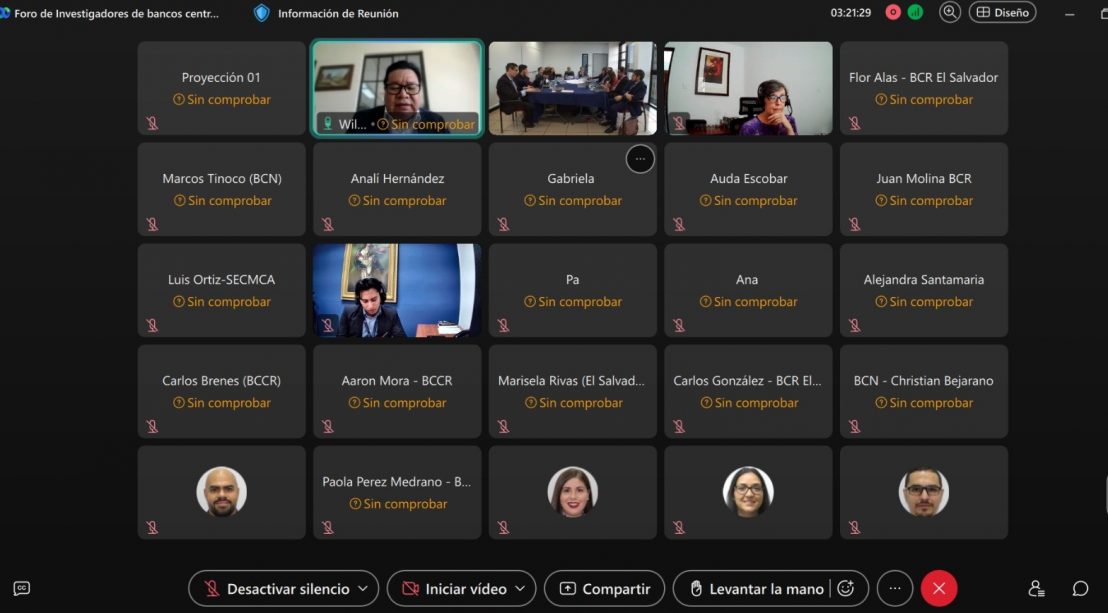Screen dimensions: 1108x613
Task: Click the green active mic on speaker tile
Action: (327, 124)
